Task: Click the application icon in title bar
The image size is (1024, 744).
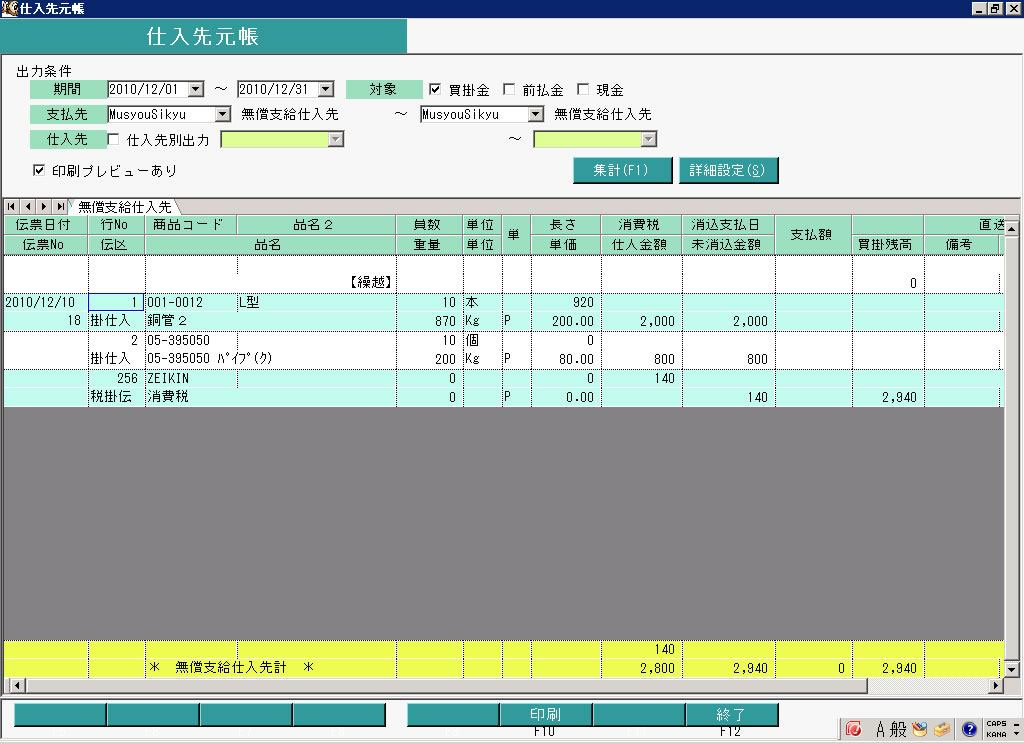Action: click(9, 8)
